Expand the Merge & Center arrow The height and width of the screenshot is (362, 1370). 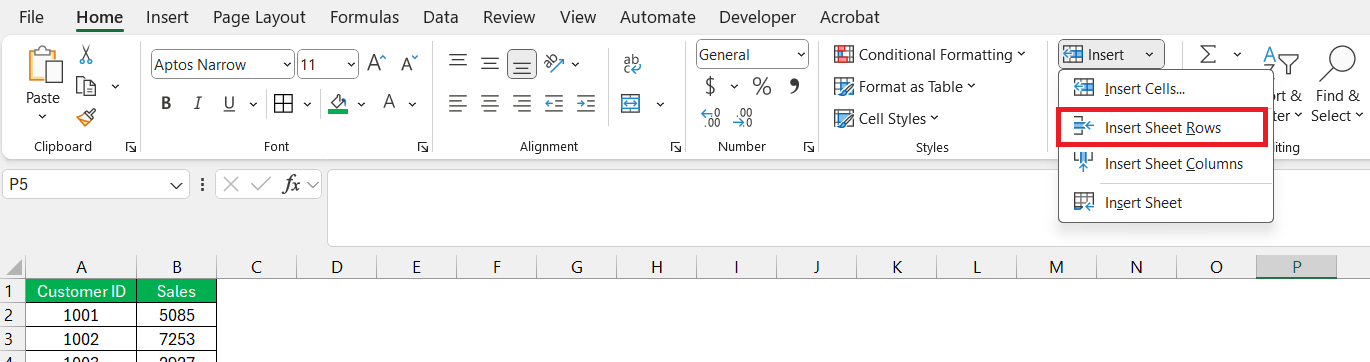pos(660,103)
